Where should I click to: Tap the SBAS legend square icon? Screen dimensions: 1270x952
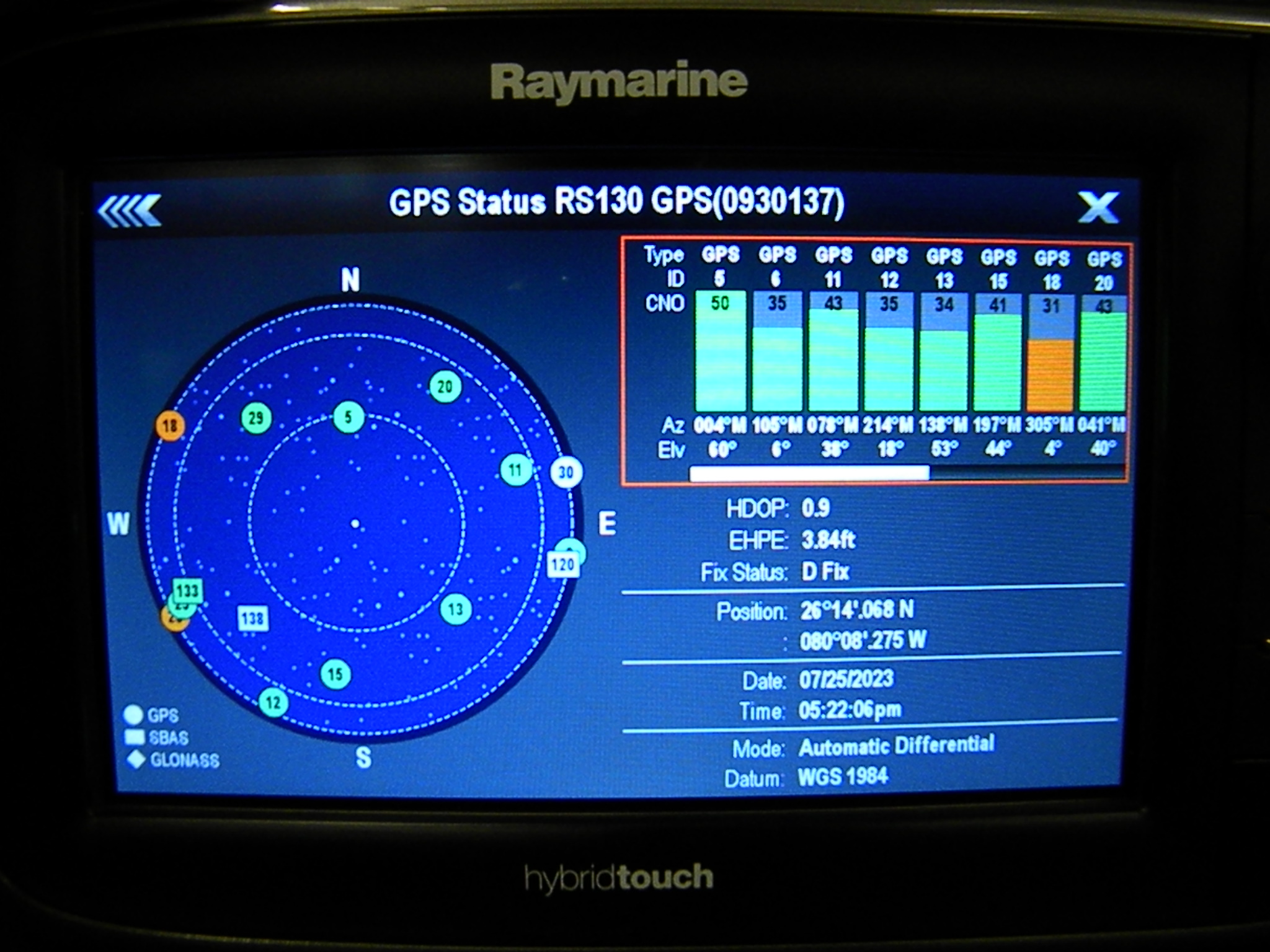(134, 737)
